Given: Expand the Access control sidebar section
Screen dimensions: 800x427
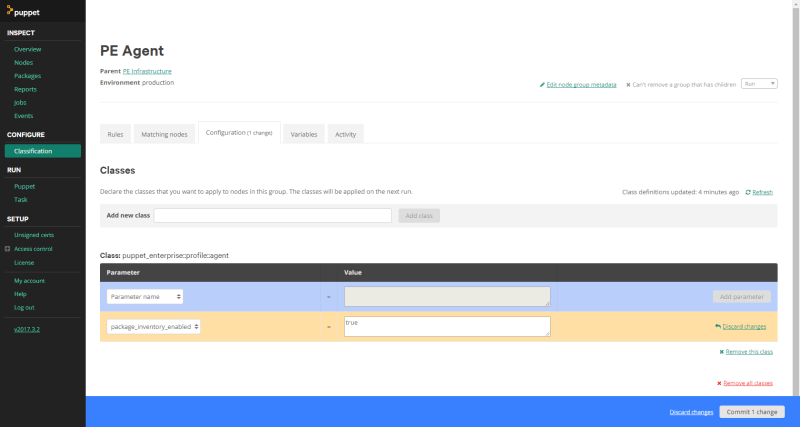Looking at the screenshot, I should click(x=7, y=248).
